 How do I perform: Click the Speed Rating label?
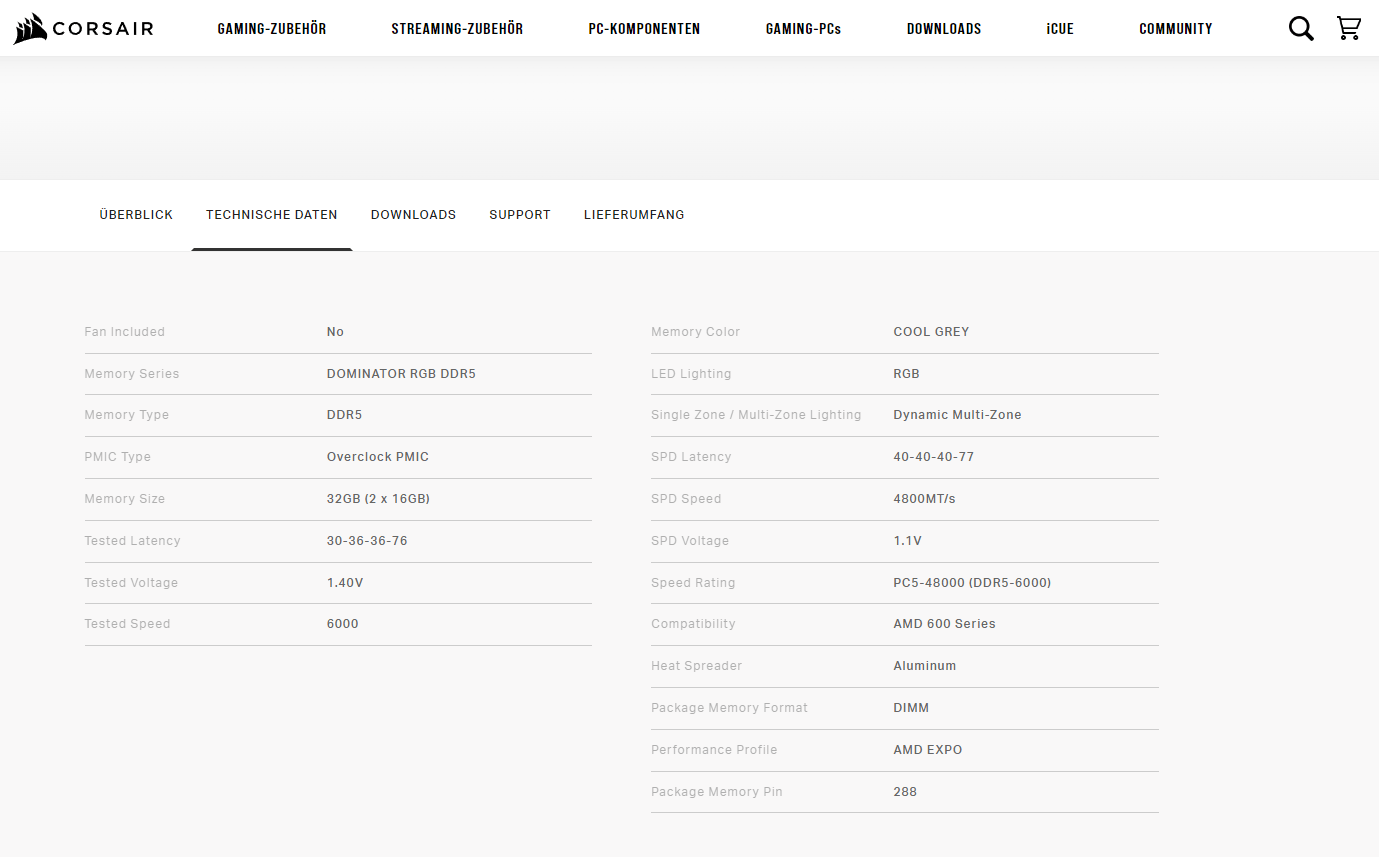coord(693,583)
